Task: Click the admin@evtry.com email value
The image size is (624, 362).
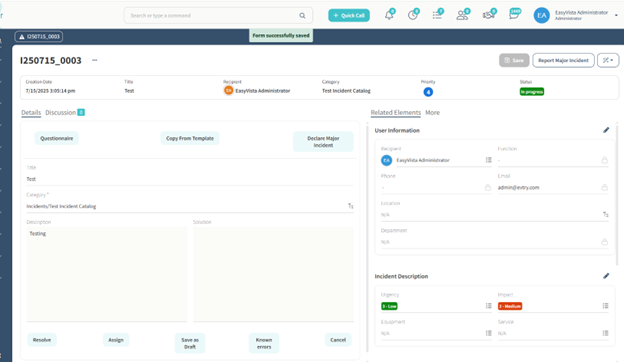Action: (x=518, y=187)
